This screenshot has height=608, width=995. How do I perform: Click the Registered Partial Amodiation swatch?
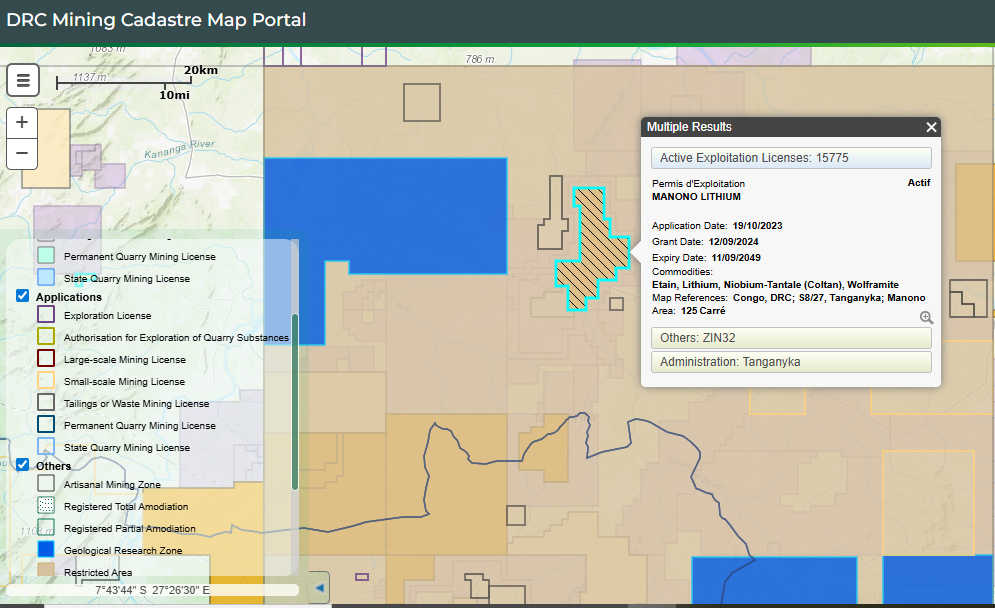(x=46, y=527)
